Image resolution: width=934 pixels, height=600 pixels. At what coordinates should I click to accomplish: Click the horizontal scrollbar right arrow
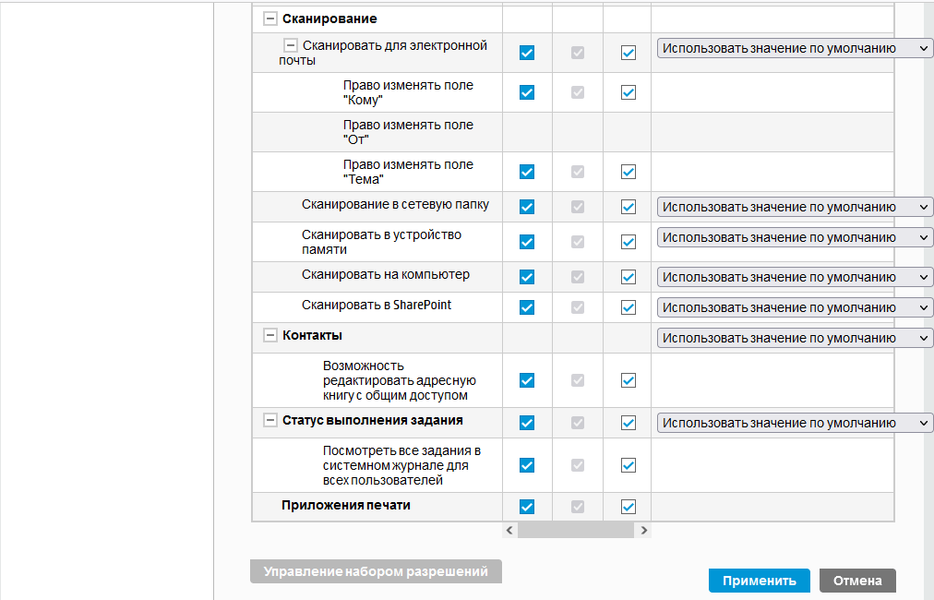[643, 530]
